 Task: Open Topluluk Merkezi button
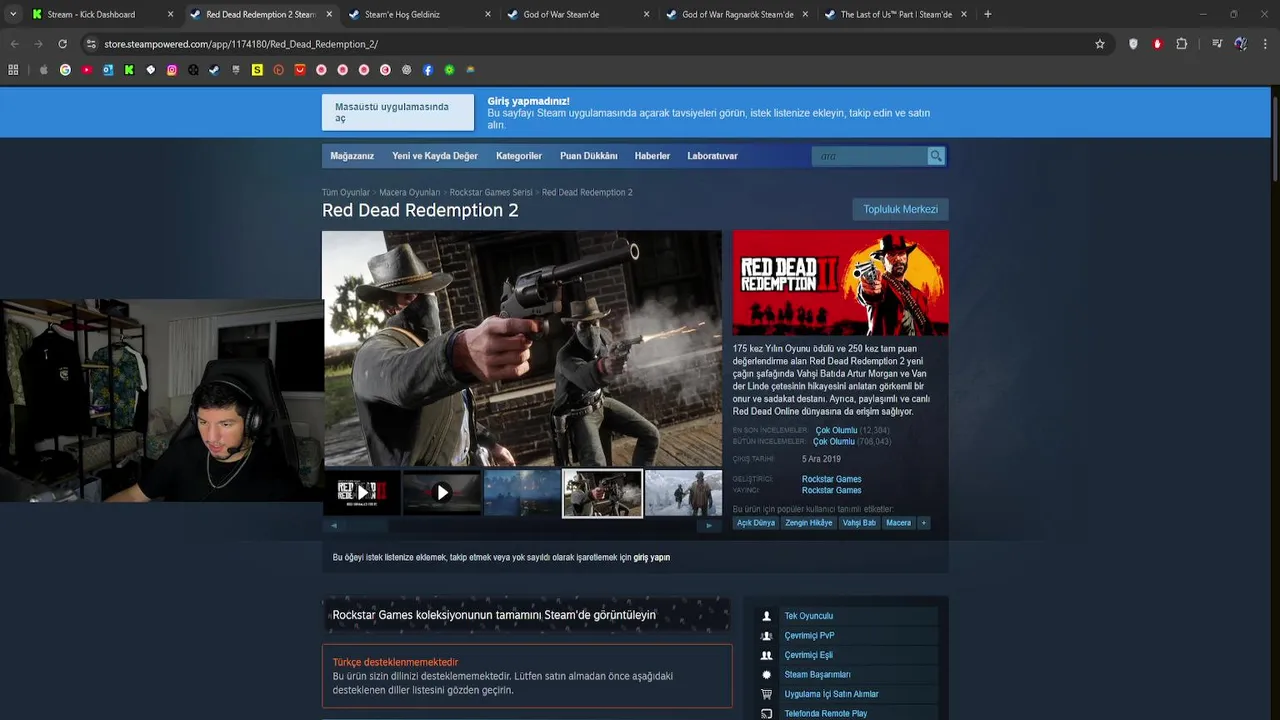(900, 209)
